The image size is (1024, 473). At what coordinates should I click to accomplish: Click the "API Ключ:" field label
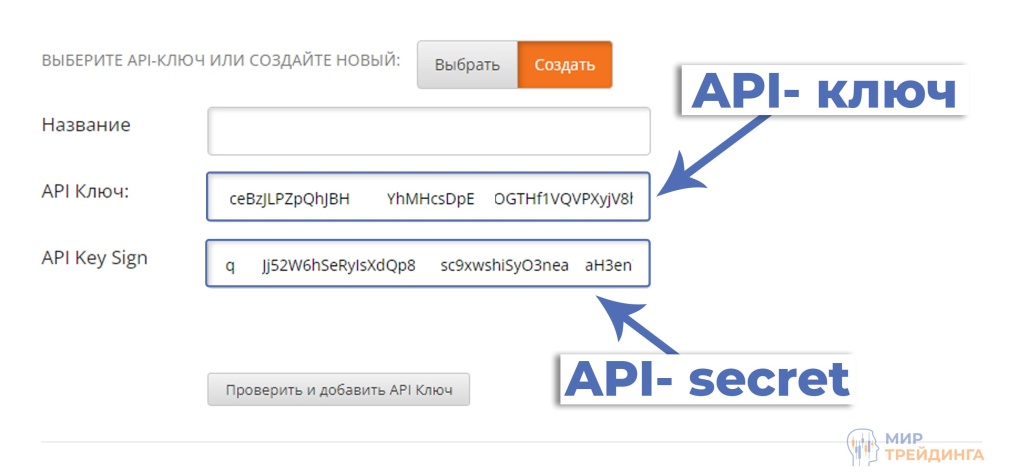pos(87,191)
